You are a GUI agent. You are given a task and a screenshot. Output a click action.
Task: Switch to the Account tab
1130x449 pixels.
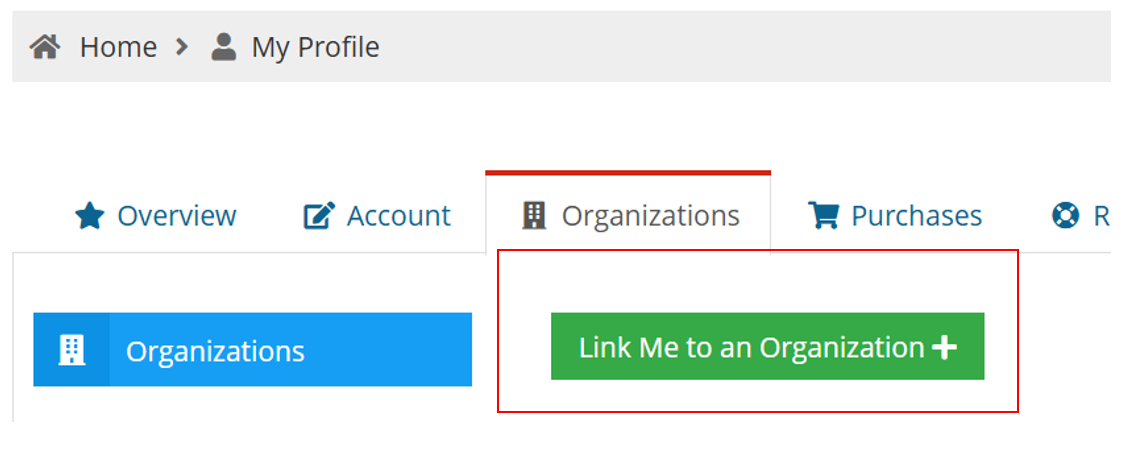coord(399,215)
